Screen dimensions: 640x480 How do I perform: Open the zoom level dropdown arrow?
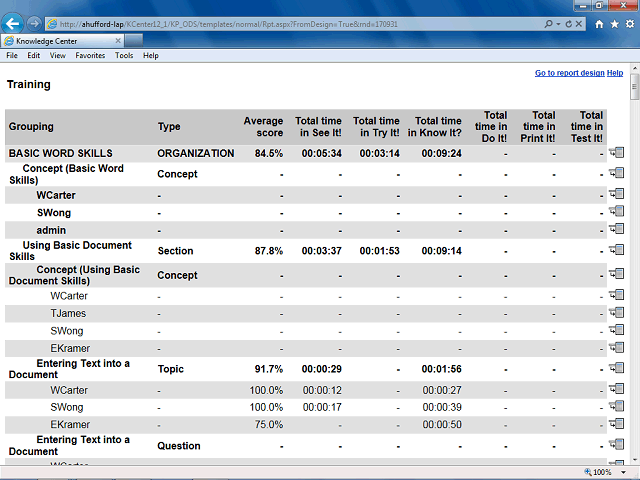pyautogui.click(x=623, y=473)
